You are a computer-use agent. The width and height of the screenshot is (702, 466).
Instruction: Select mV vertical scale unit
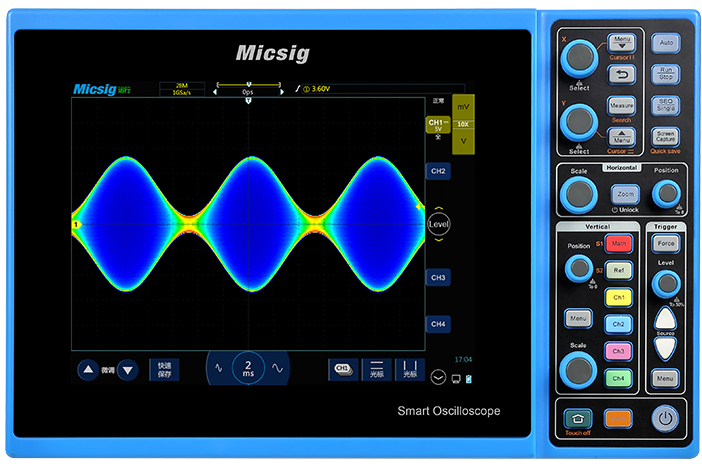click(x=463, y=107)
